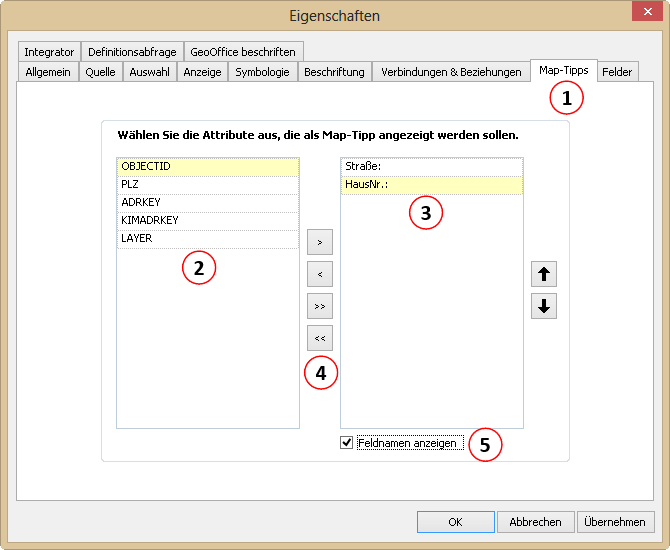Select HausNr.: in the Map-Tipp list
The image size is (670, 550).
431,184
